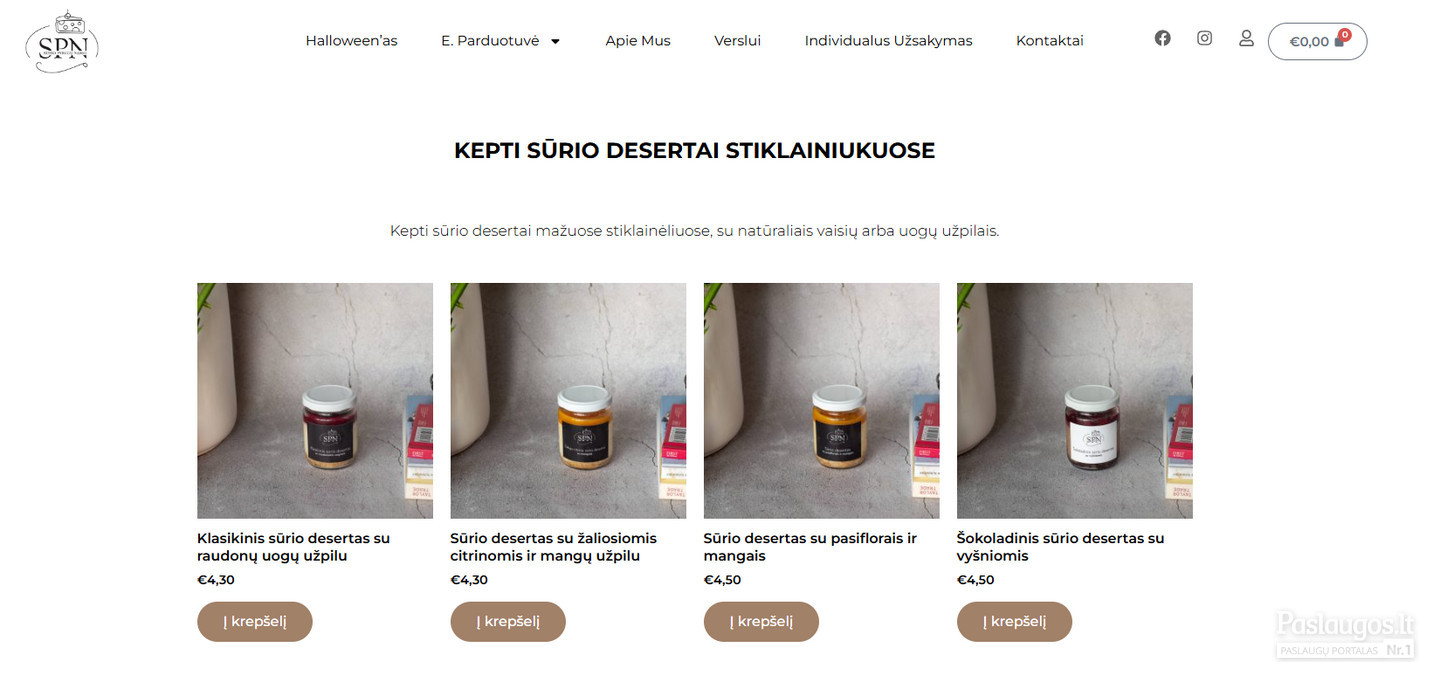Viewport: 1440px width, 682px height.
Task: Click the Paslaugos.lt watermark logo
Action: 1345,634
